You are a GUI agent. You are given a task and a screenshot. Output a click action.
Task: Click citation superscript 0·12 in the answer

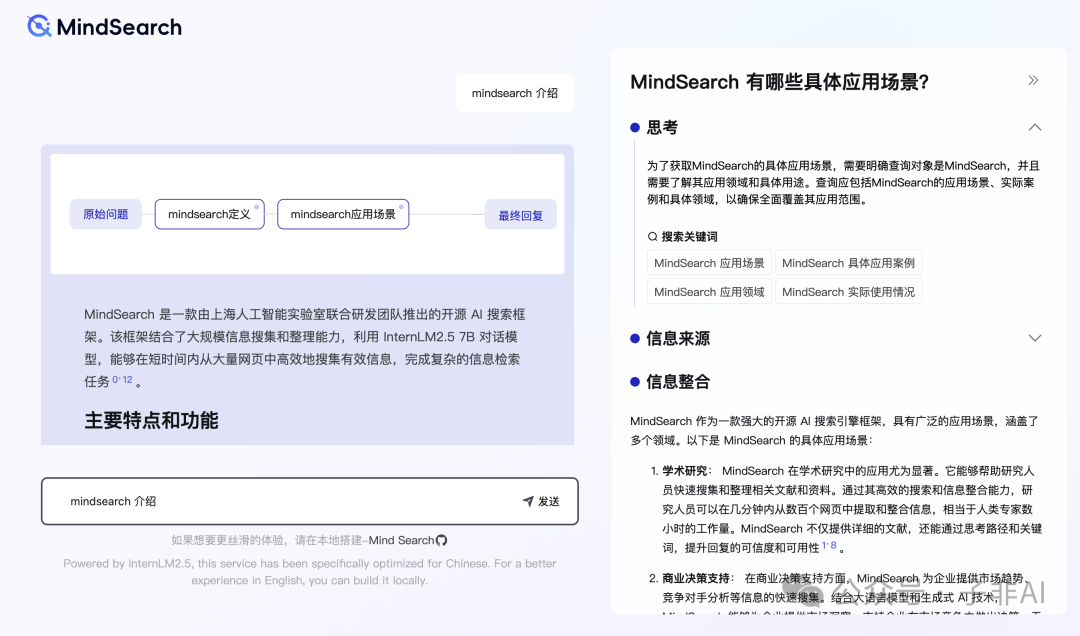click(x=123, y=379)
